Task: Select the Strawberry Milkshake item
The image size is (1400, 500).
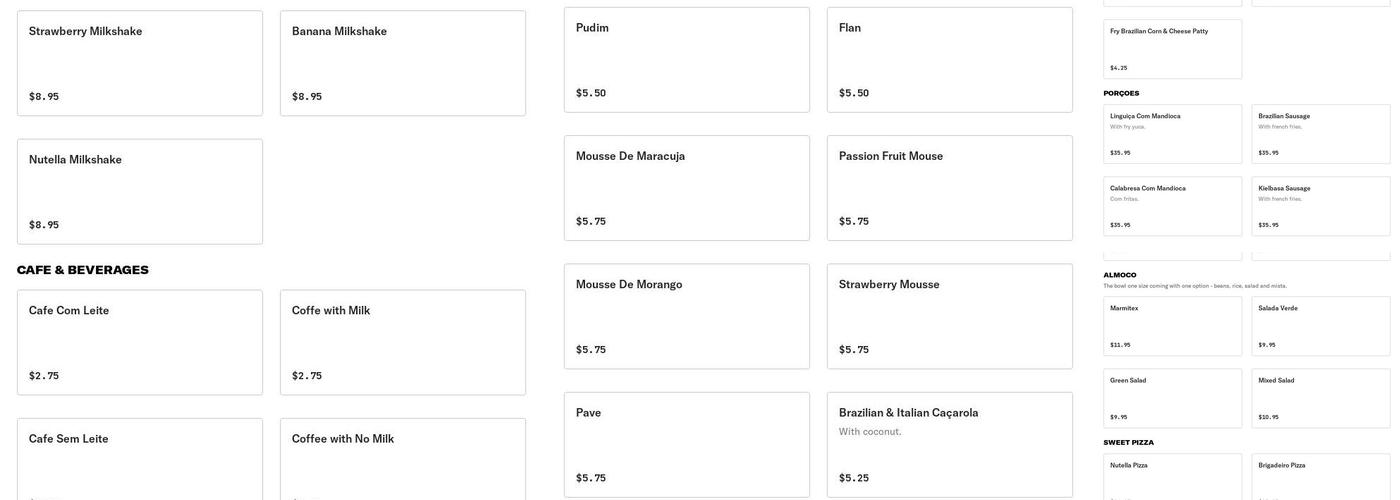Action: 140,63
